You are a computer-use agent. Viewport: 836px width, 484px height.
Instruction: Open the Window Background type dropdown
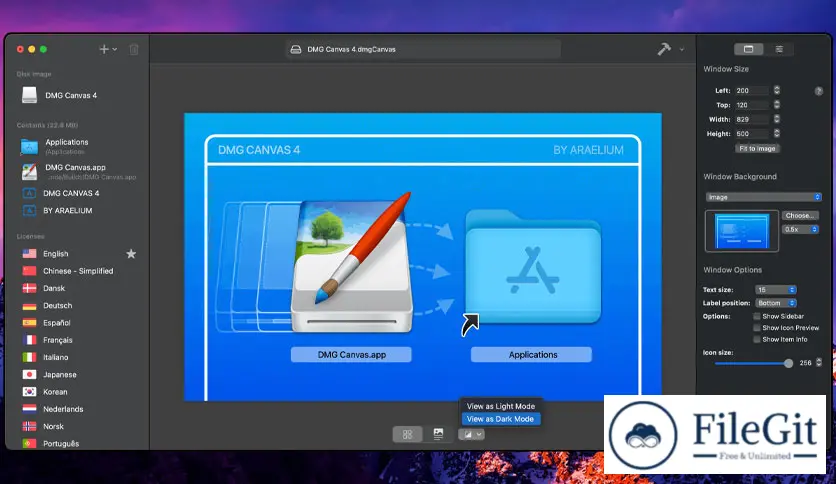[763, 197]
